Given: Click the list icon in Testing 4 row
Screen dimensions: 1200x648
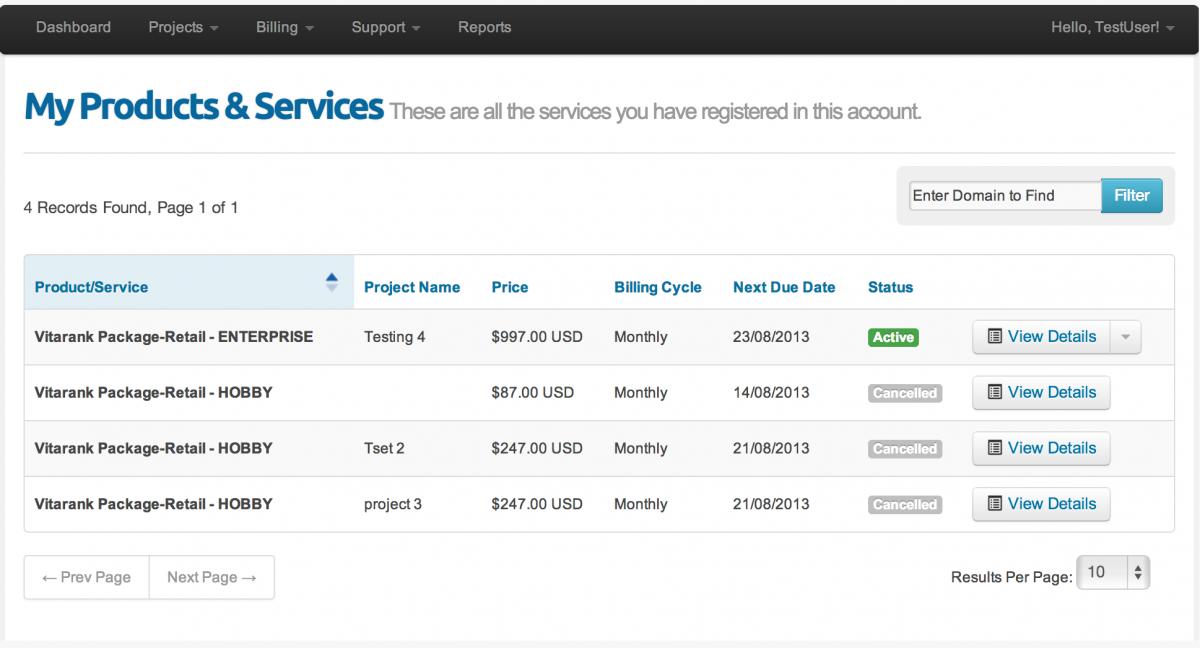Looking at the screenshot, I should point(995,337).
